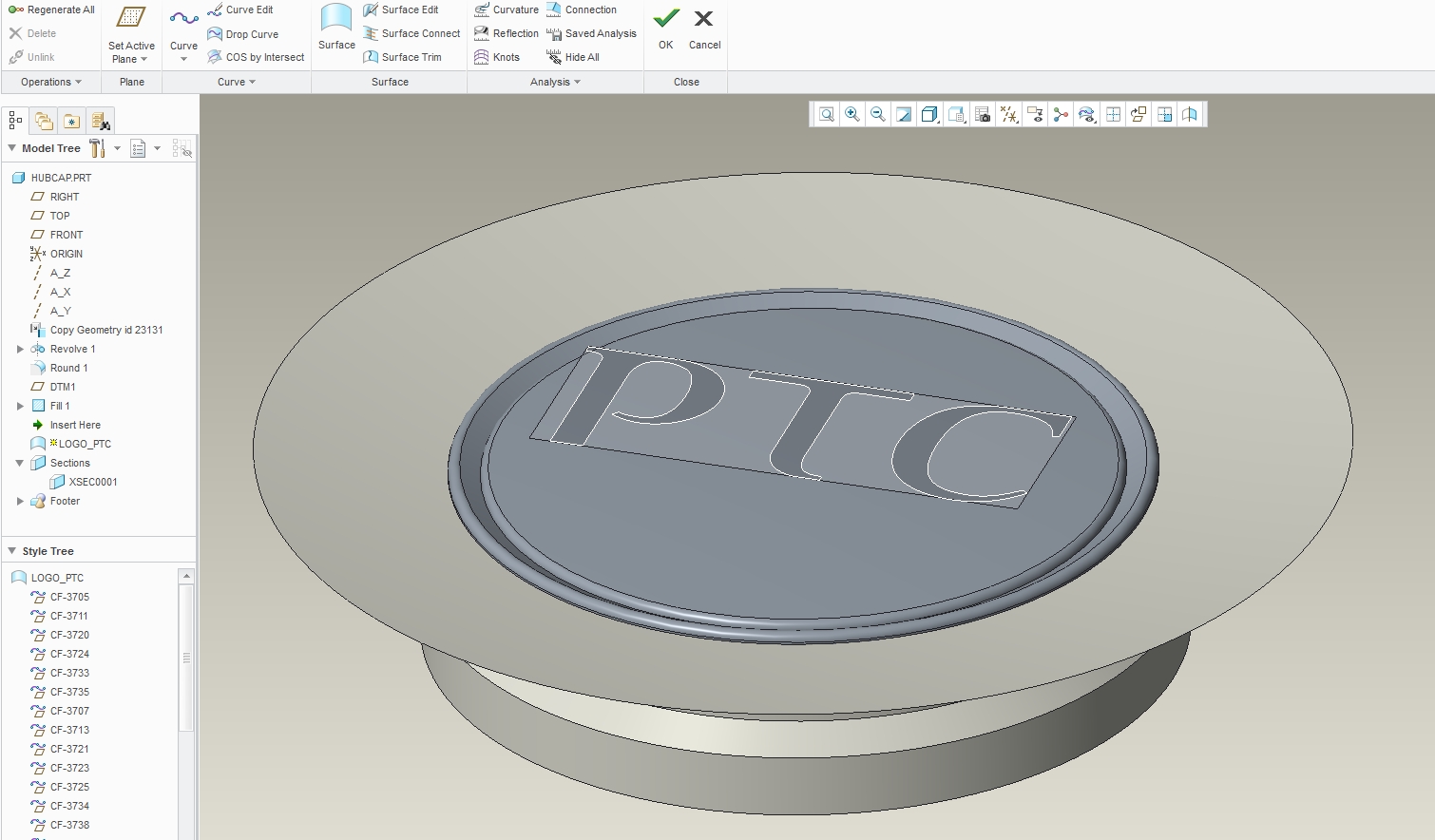
Task: Open the Analysis group menu
Action: (x=556, y=82)
